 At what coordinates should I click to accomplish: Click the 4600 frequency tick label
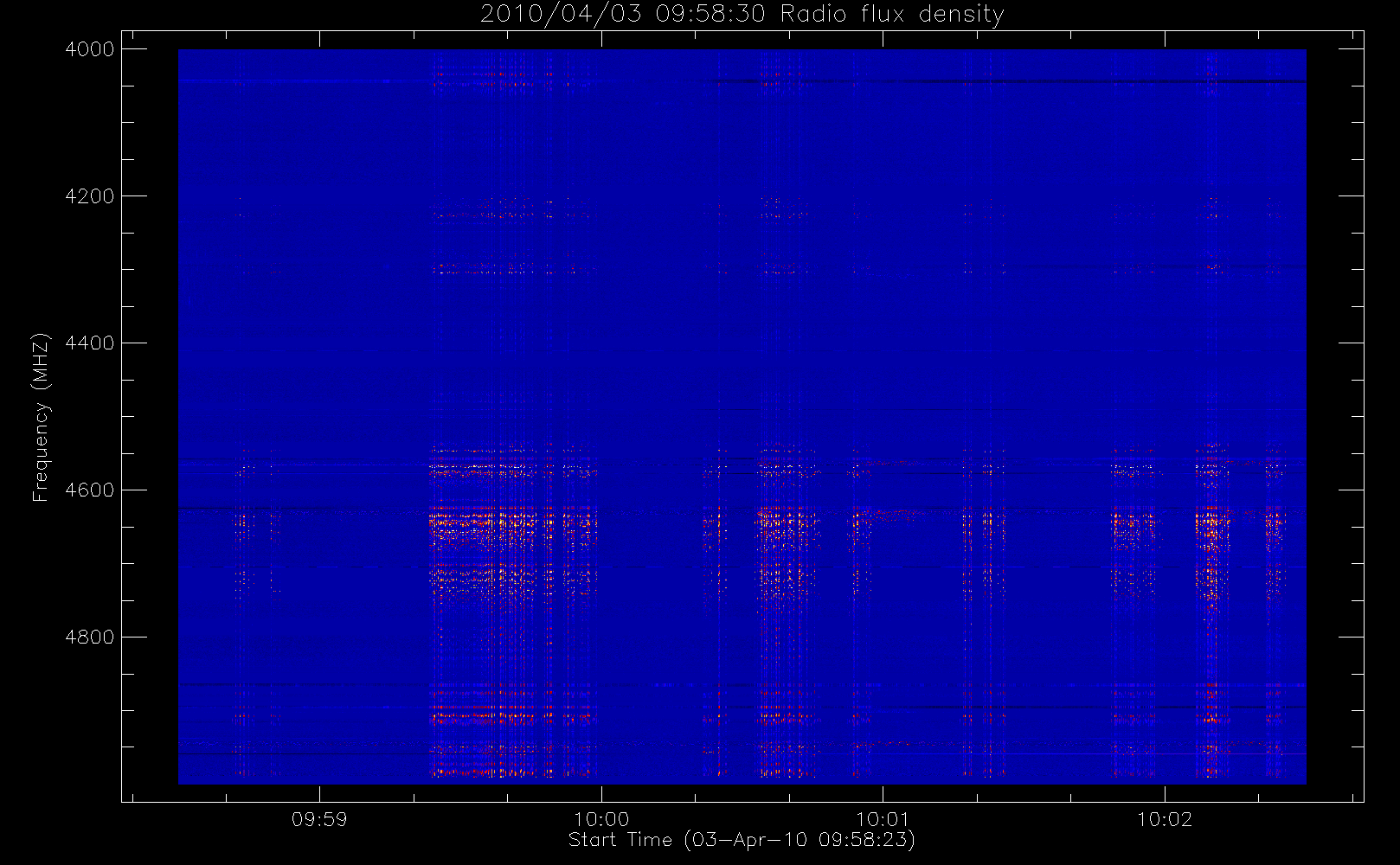click(90, 490)
